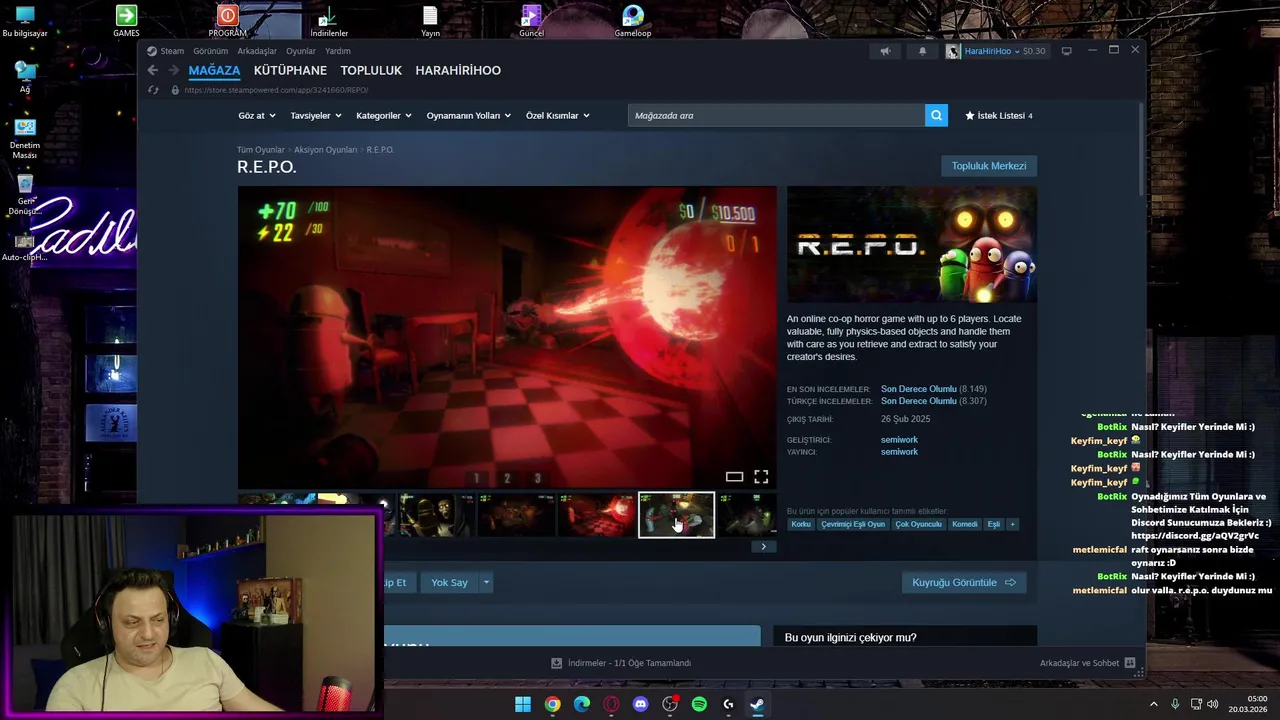
Task: Type in Mağazada ara search field
Action: click(776, 115)
